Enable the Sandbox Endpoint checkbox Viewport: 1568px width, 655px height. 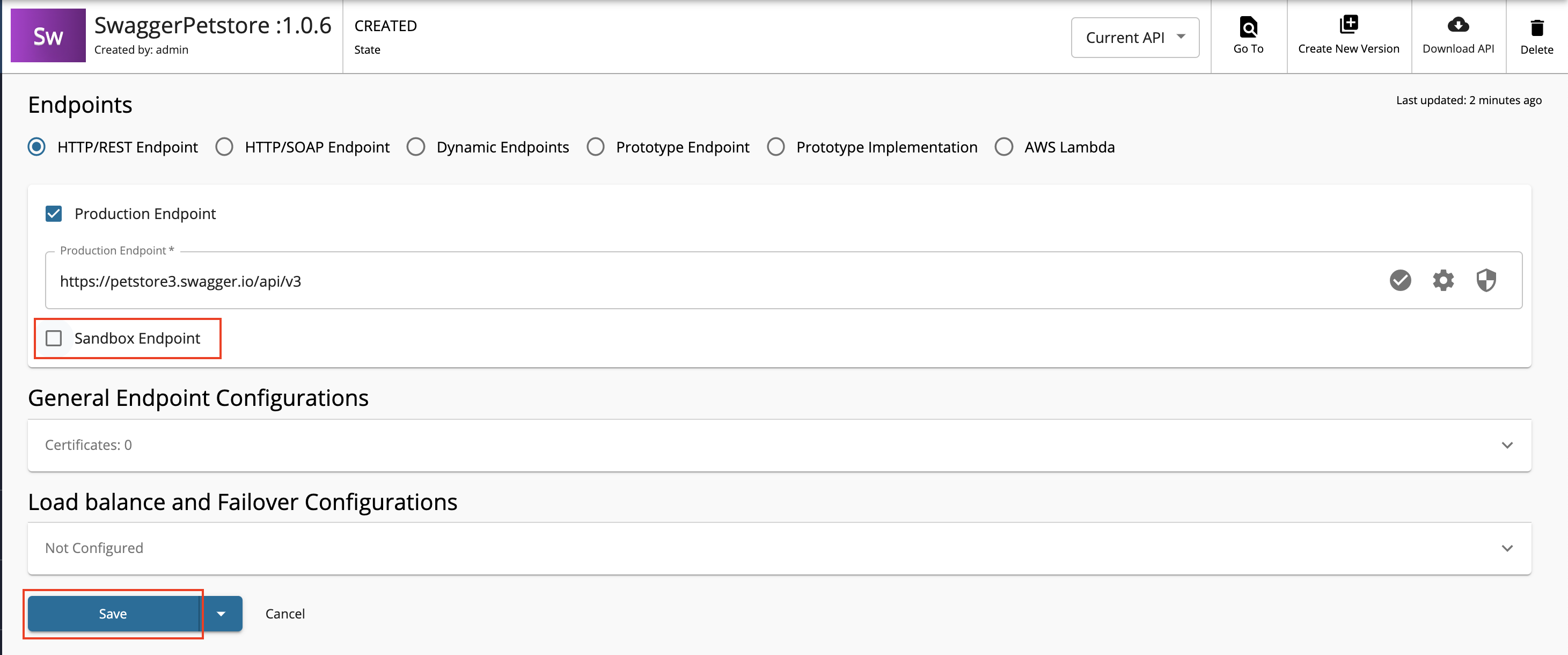[x=54, y=338]
